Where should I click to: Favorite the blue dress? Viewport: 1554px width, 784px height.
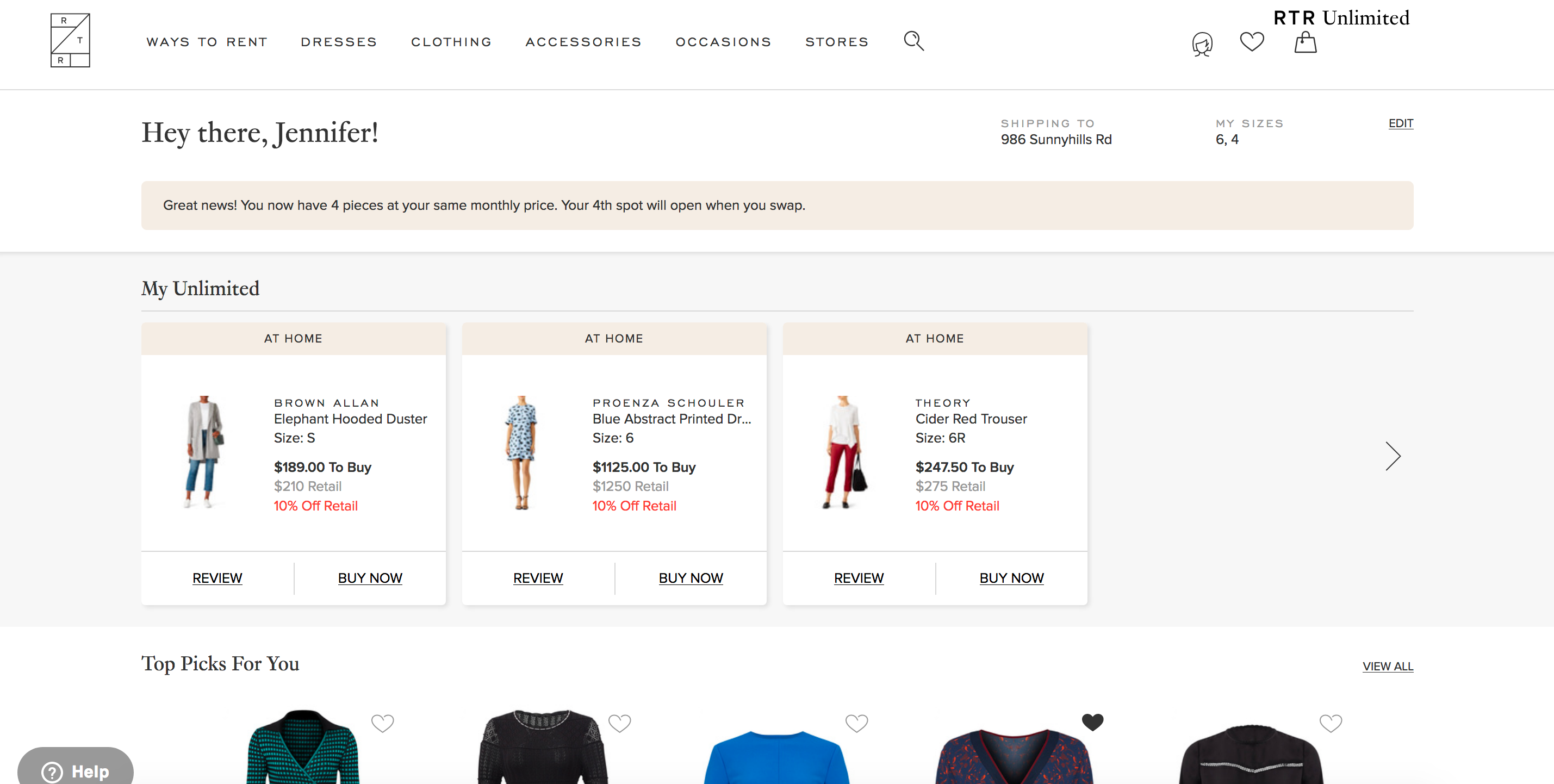coord(856,723)
